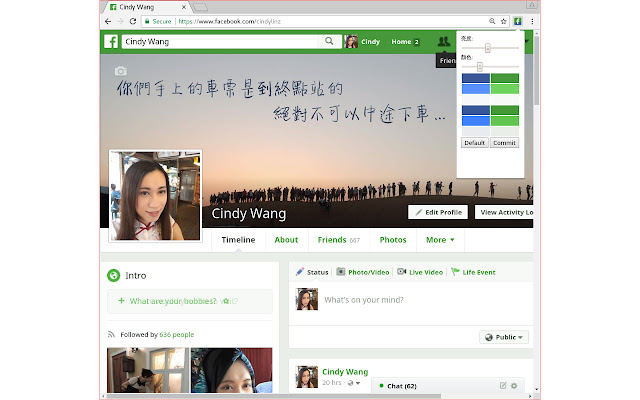Image resolution: width=640 pixels, height=400 pixels.
Task: Click the Commit button in extension popup
Action: (x=504, y=143)
